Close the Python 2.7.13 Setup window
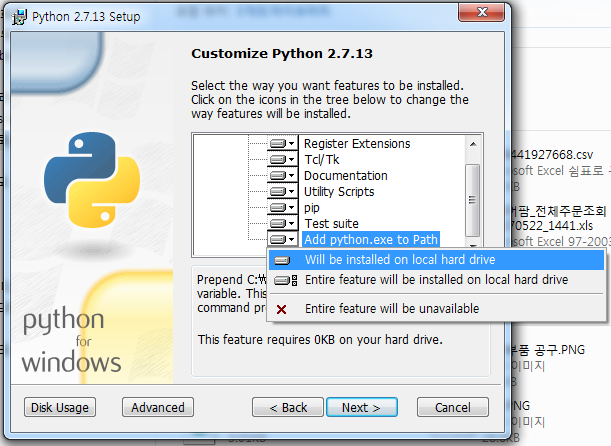 pyautogui.click(x=482, y=12)
